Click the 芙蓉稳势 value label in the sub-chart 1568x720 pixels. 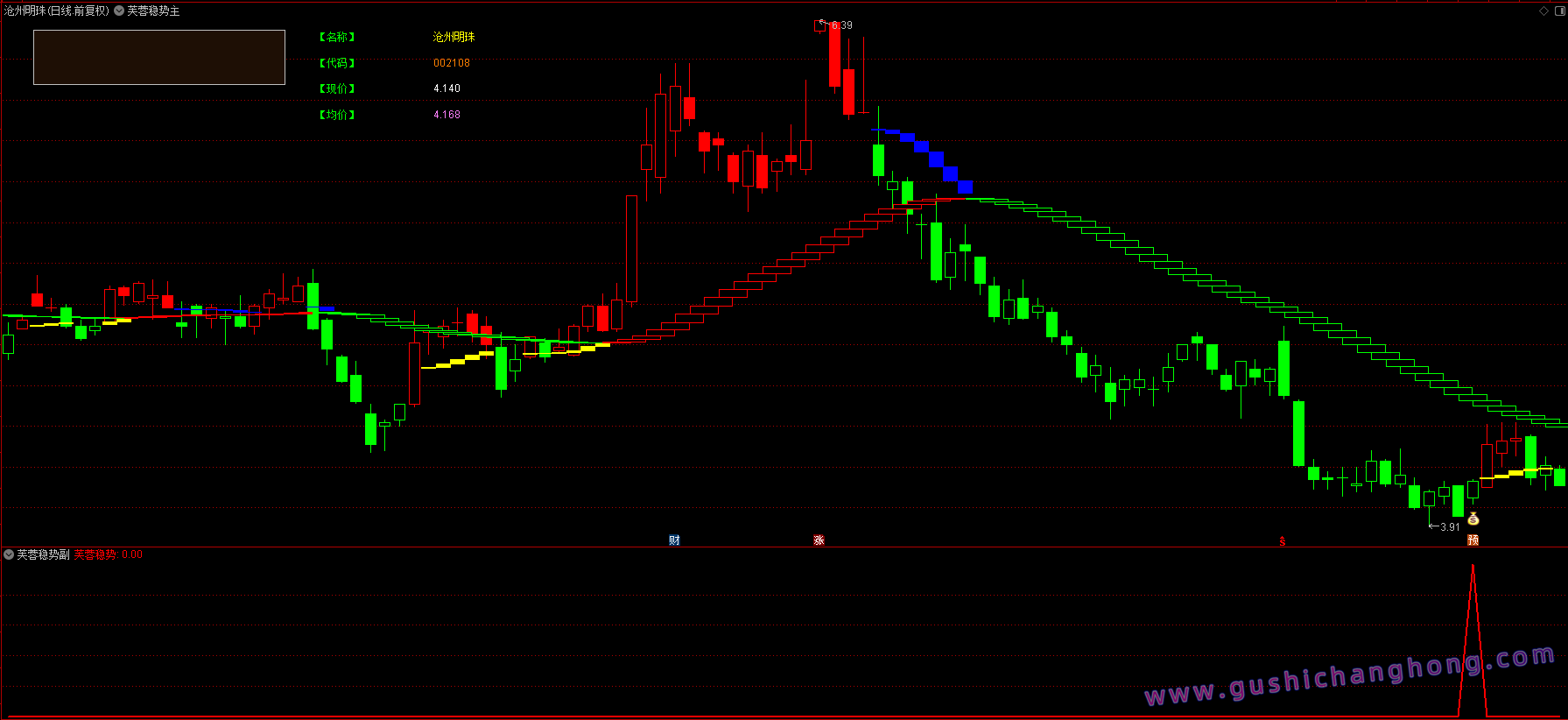tap(108, 554)
